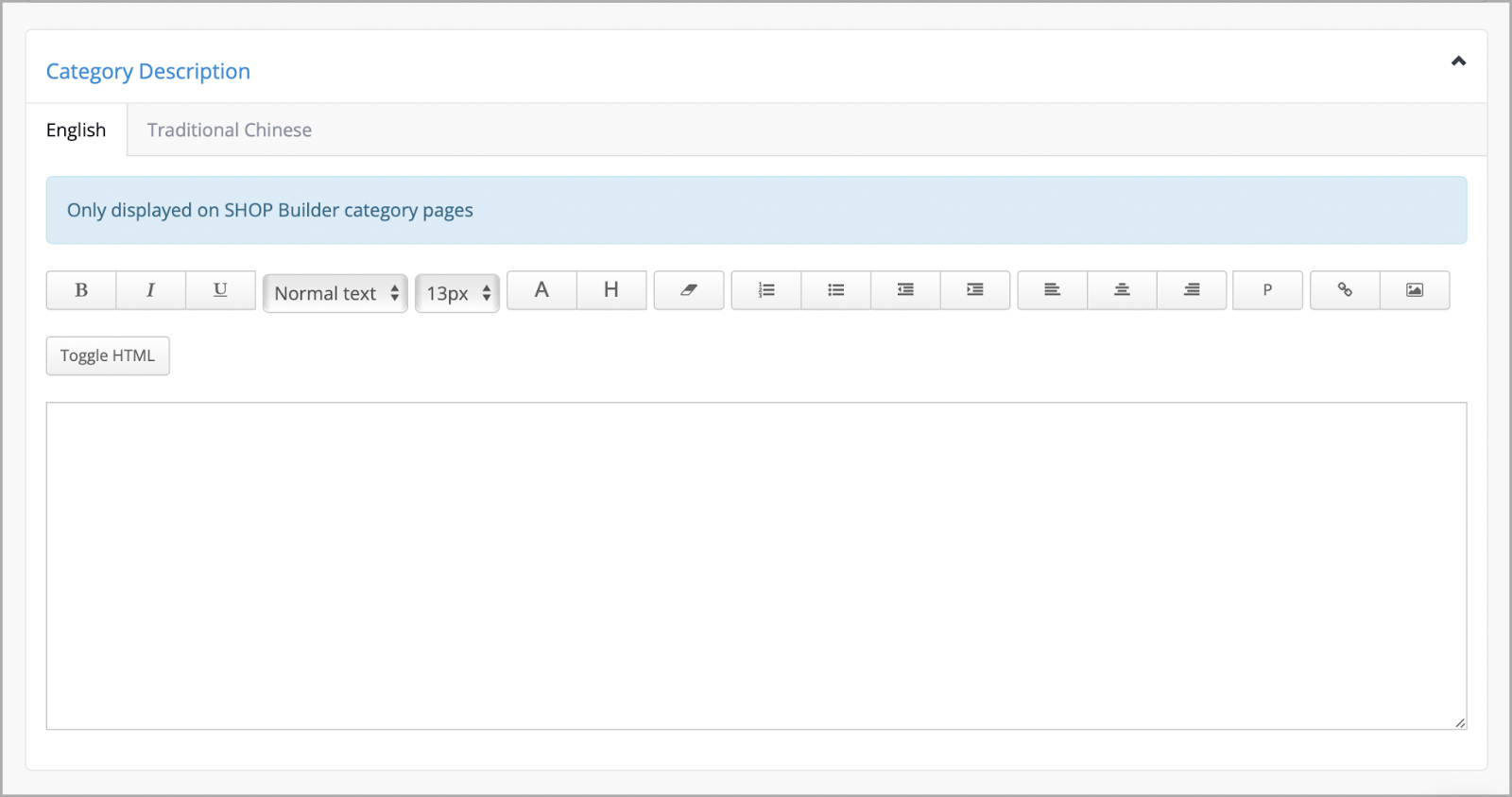The width and height of the screenshot is (1512, 797).
Task: Click the eraser clear-formatting icon
Action: pos(689,290)
